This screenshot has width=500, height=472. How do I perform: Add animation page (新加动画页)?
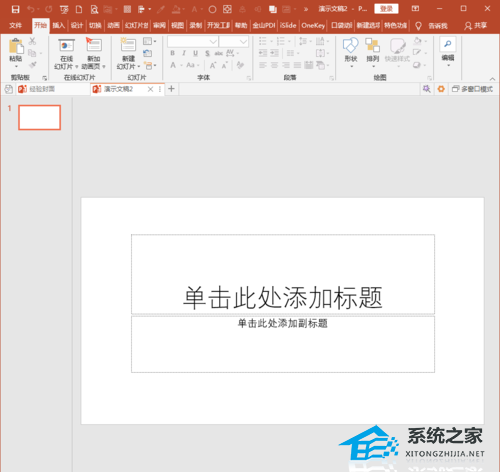tap(94, 54)
